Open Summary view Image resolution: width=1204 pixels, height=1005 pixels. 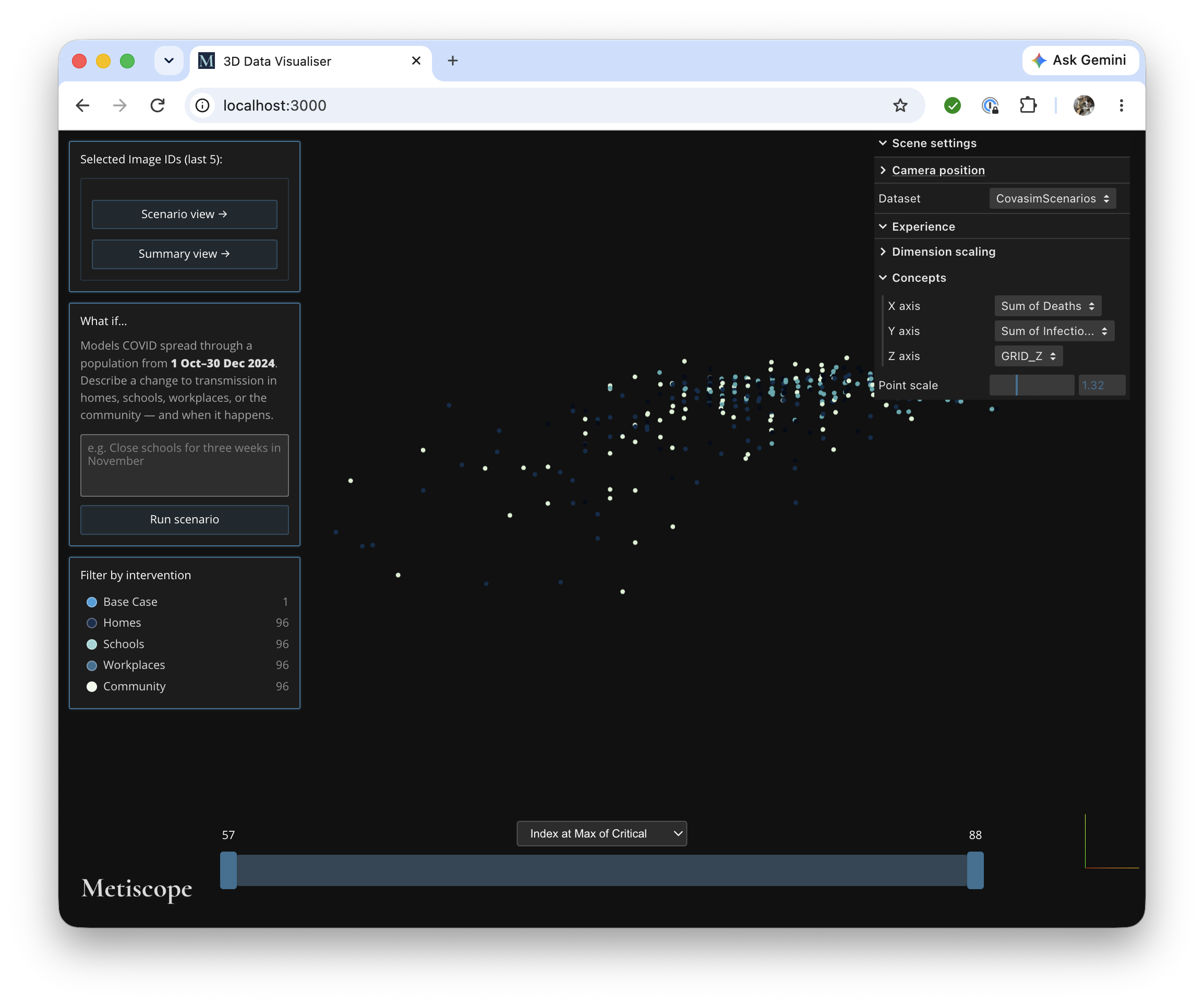click(185, 254)
